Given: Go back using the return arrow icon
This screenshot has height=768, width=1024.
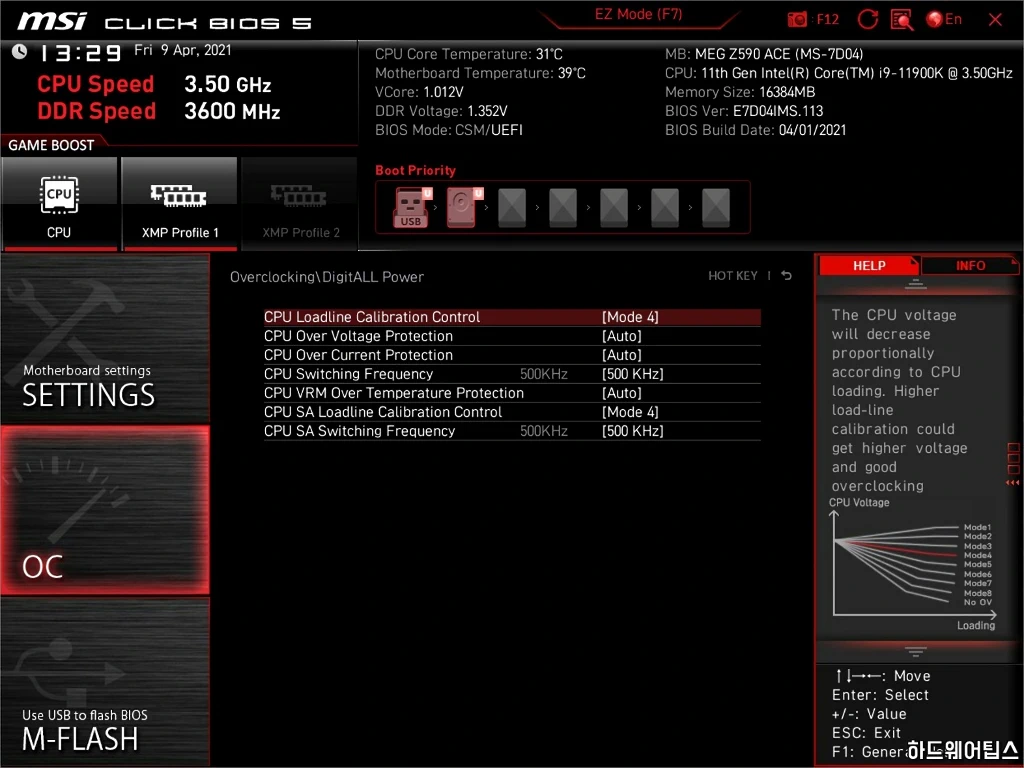Looking at the screenshot, I should [x=787, y=276].
